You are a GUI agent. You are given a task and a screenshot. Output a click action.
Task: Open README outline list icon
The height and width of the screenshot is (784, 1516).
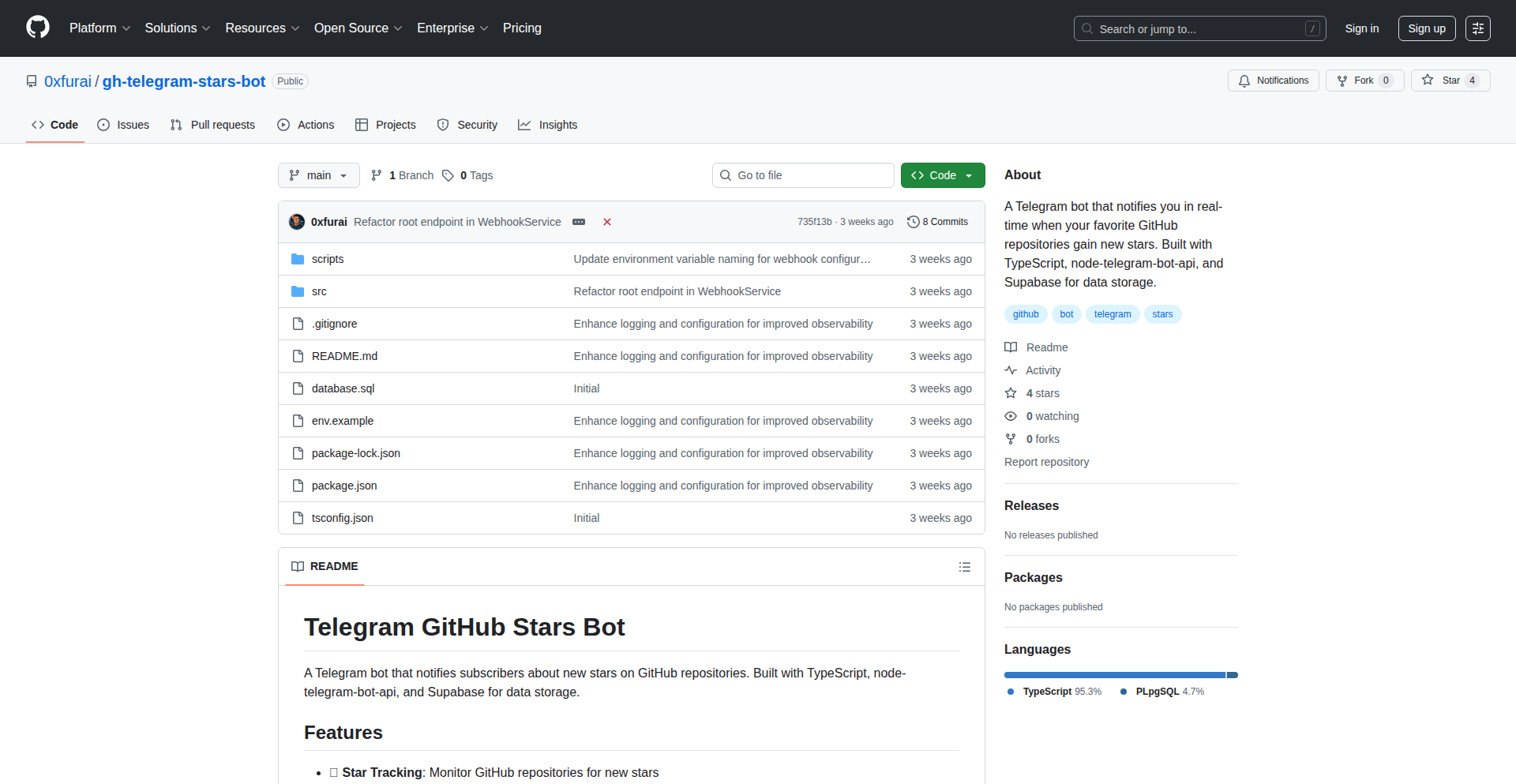[964, 567]
